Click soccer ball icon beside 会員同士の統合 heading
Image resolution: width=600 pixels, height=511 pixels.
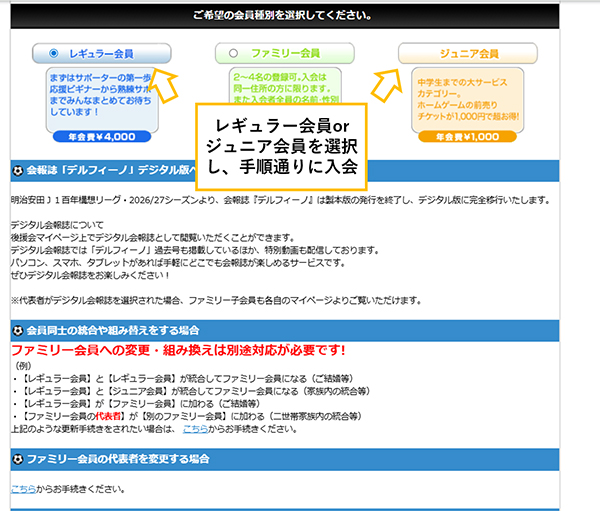pos(17,330)
